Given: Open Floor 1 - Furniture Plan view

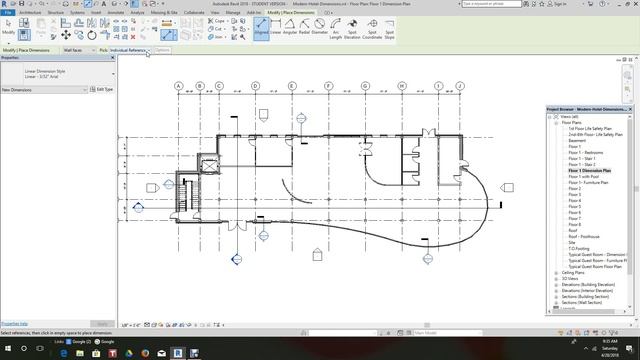Looking at the screenshot, I should click(588, 182).
